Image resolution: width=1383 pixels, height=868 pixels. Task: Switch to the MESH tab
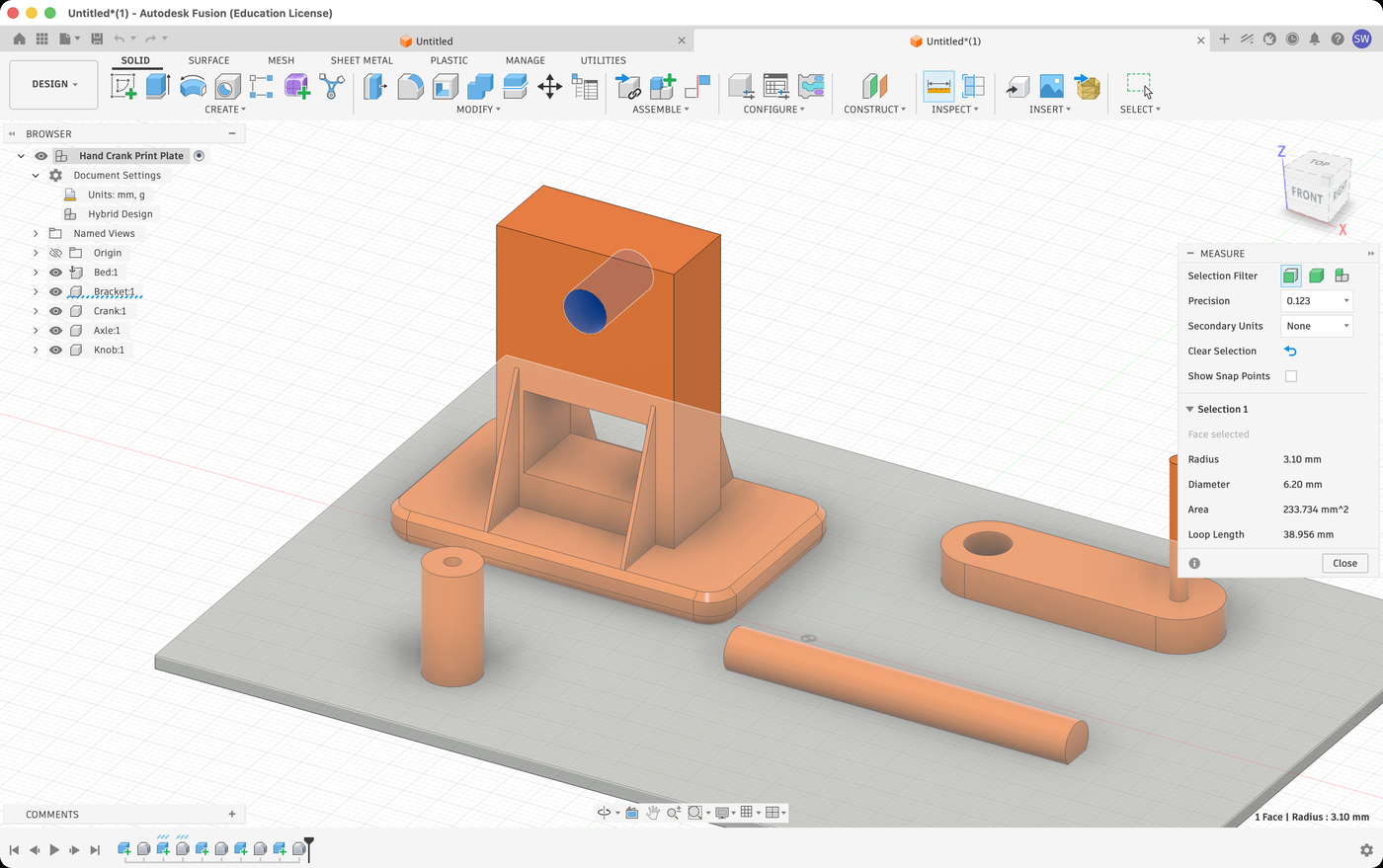pyautogui.click(x=281, y=60)
